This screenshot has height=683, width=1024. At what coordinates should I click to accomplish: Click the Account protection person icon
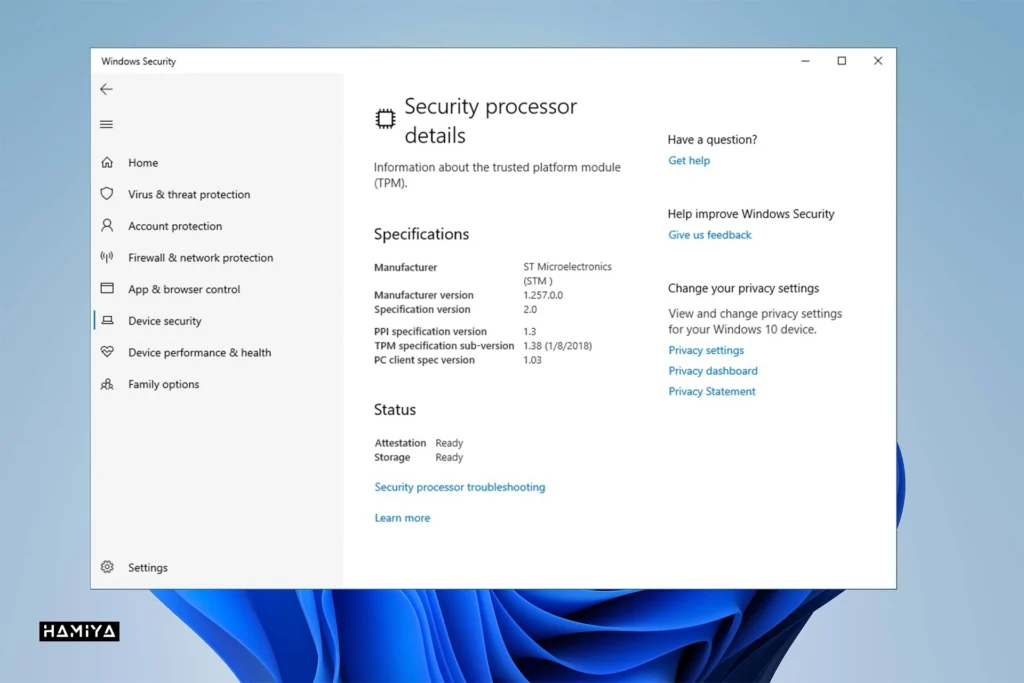[x=107, y=225]
